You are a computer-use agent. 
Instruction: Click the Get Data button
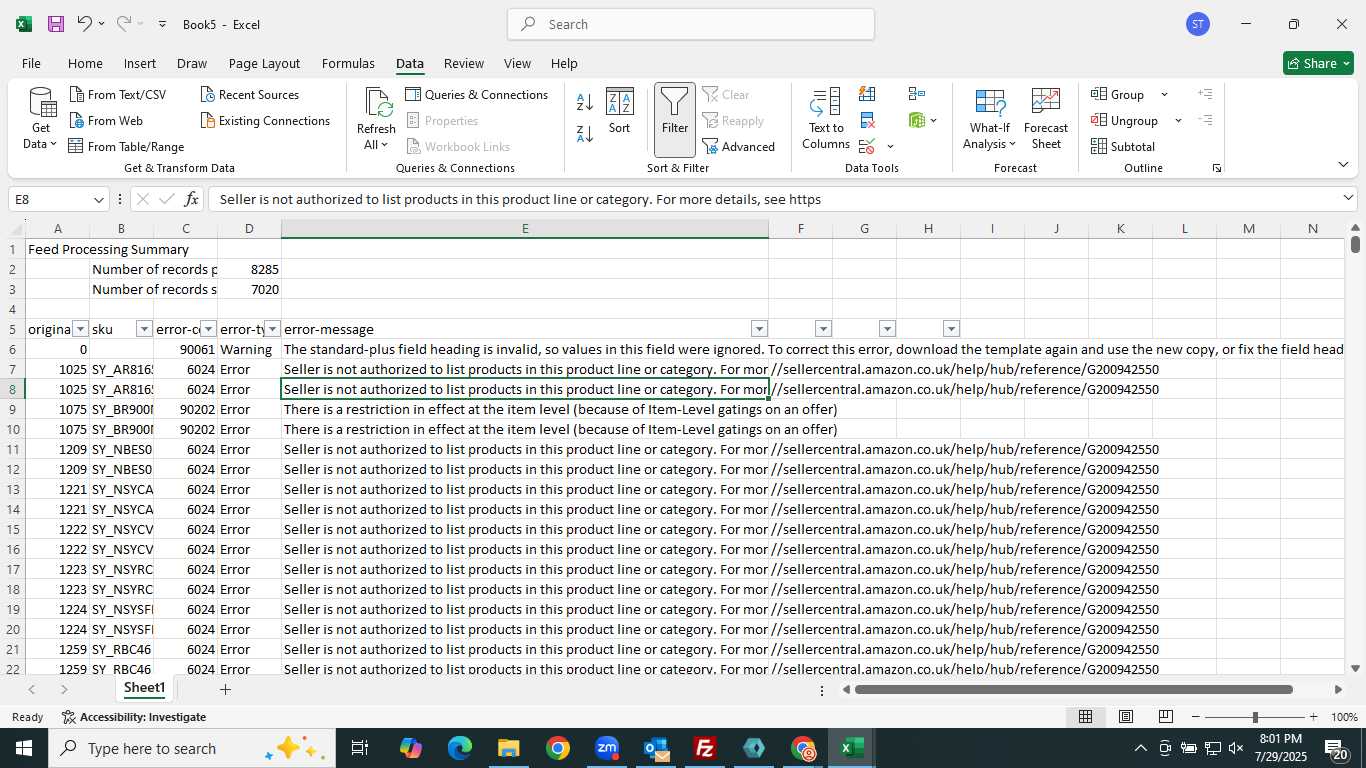click(41, 119)
